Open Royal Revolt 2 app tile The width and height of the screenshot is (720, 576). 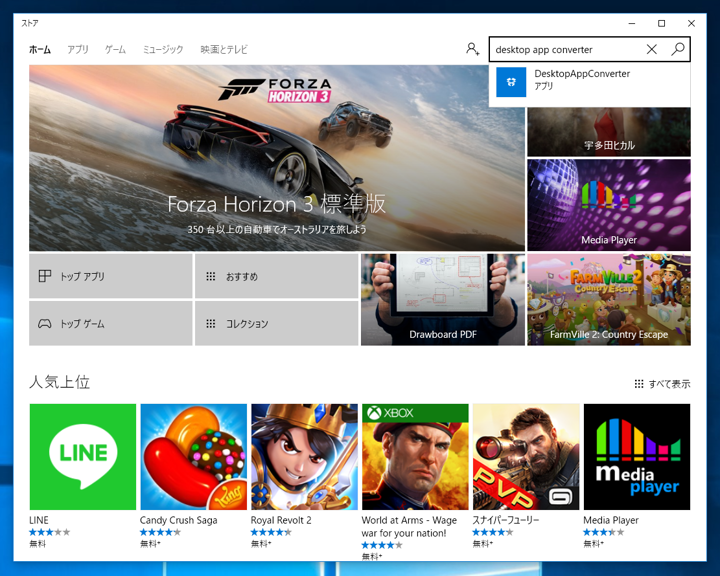(x=304, y=457)
